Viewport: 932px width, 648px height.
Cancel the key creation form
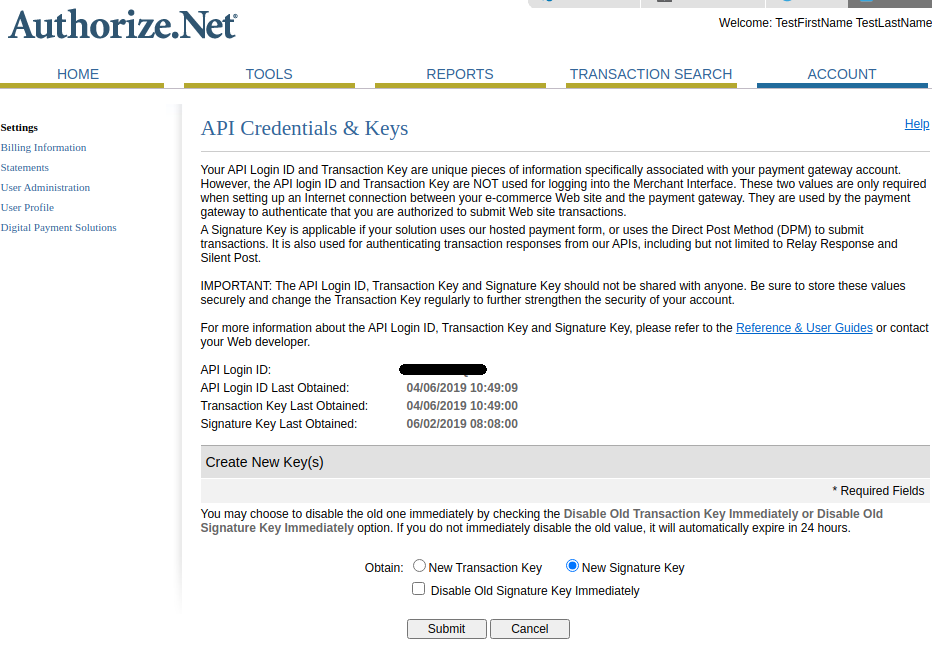click(530, 629)
